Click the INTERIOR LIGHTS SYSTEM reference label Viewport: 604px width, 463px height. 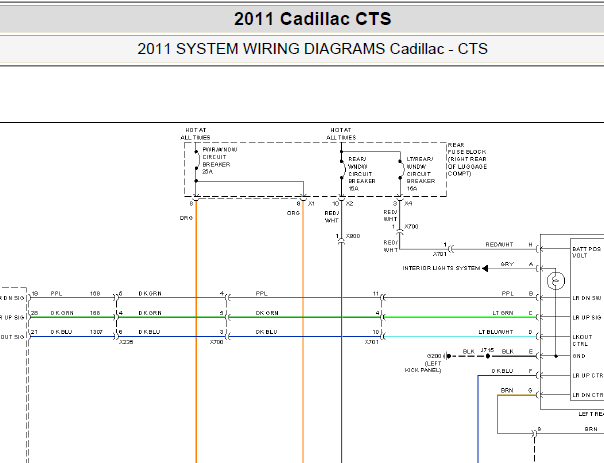tap(441, 268)
